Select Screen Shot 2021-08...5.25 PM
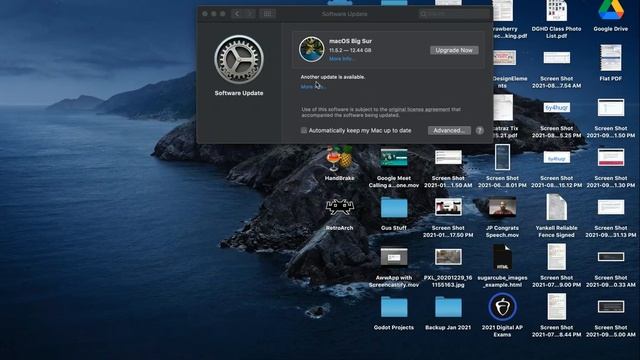 (556, 108)
